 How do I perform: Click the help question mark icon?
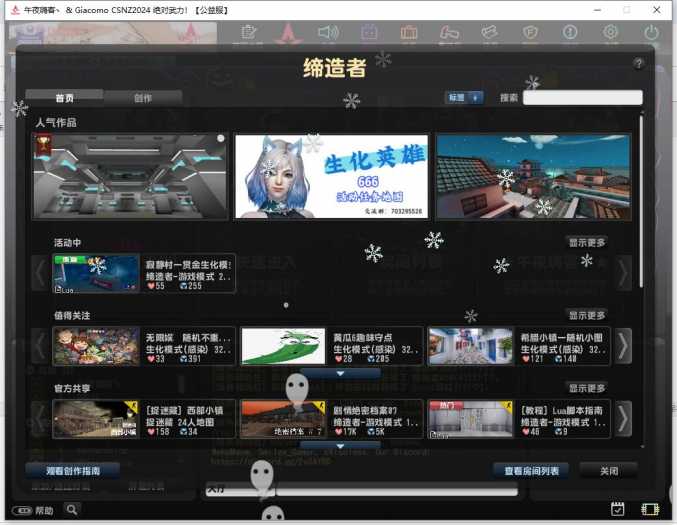(638, 64)
